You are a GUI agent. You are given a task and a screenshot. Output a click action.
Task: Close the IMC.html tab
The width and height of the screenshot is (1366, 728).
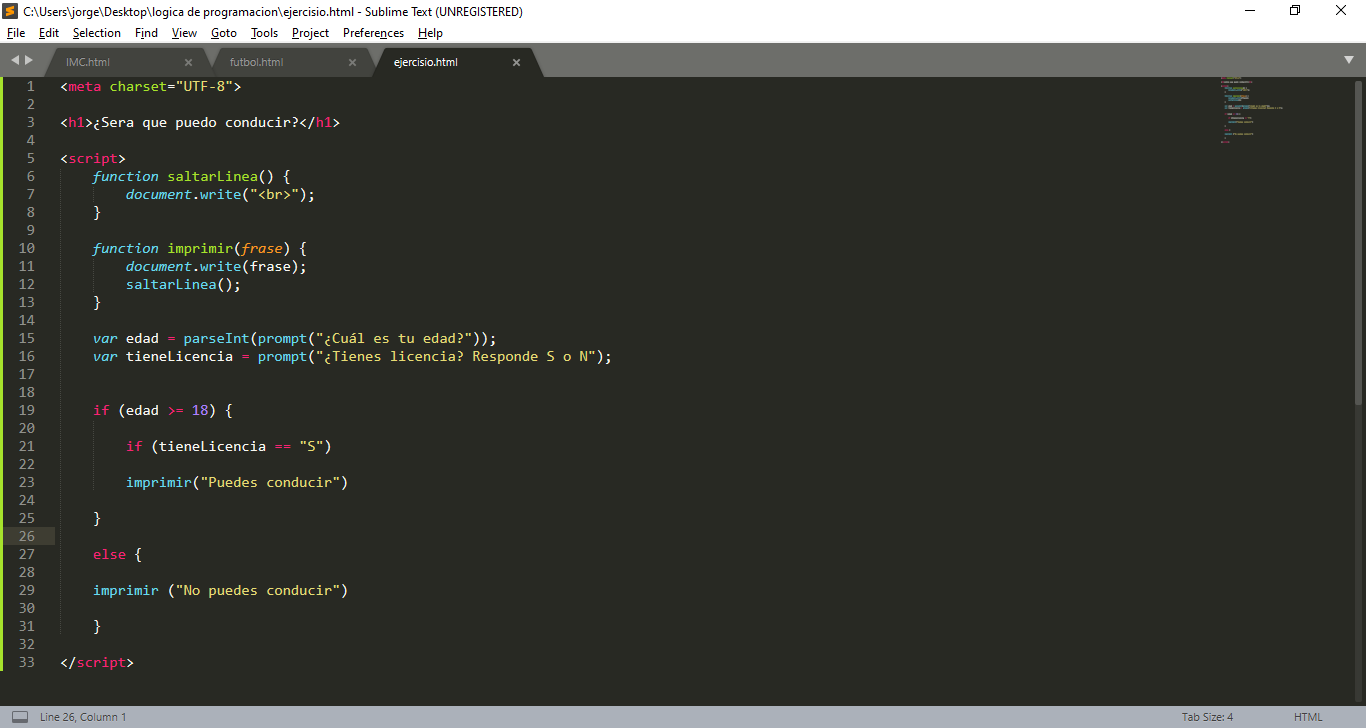(x=188, y=62)
